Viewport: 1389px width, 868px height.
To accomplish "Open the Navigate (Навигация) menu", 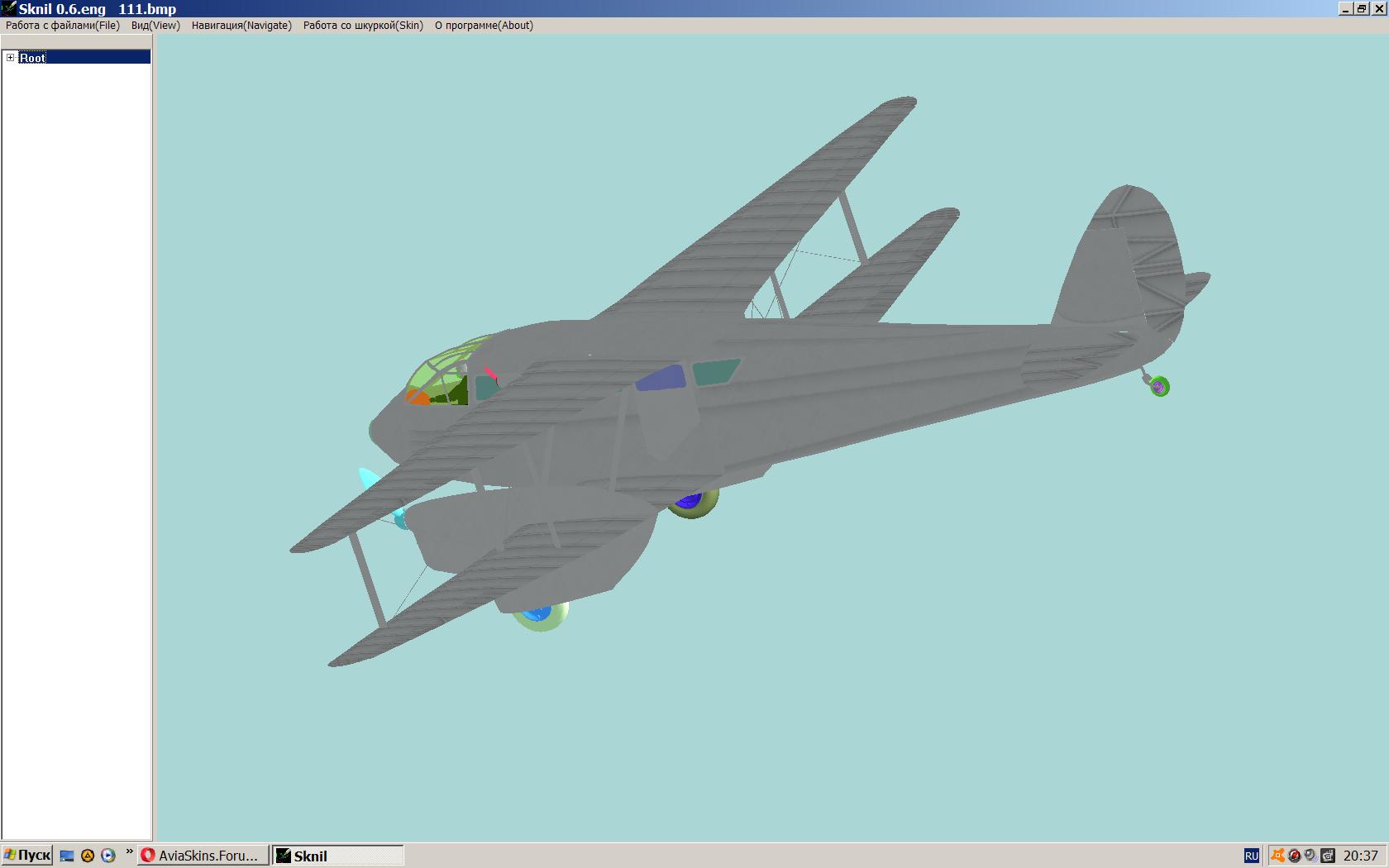I will [241, 26].
